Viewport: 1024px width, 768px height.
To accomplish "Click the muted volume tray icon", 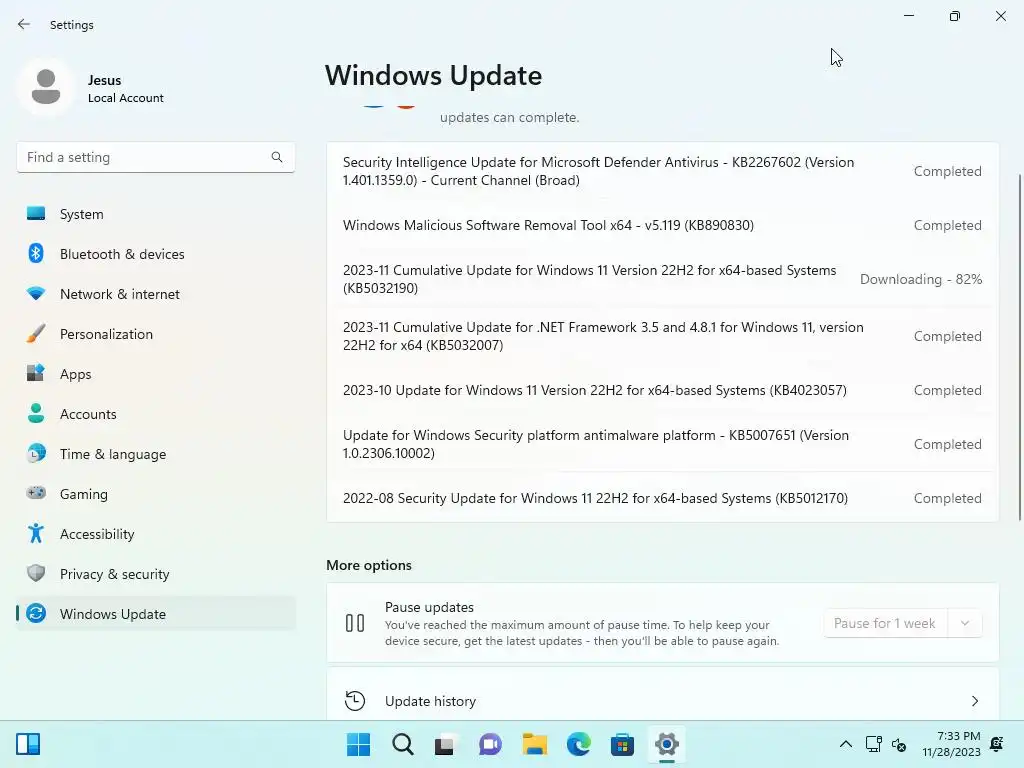I will [x=899, y=744].
